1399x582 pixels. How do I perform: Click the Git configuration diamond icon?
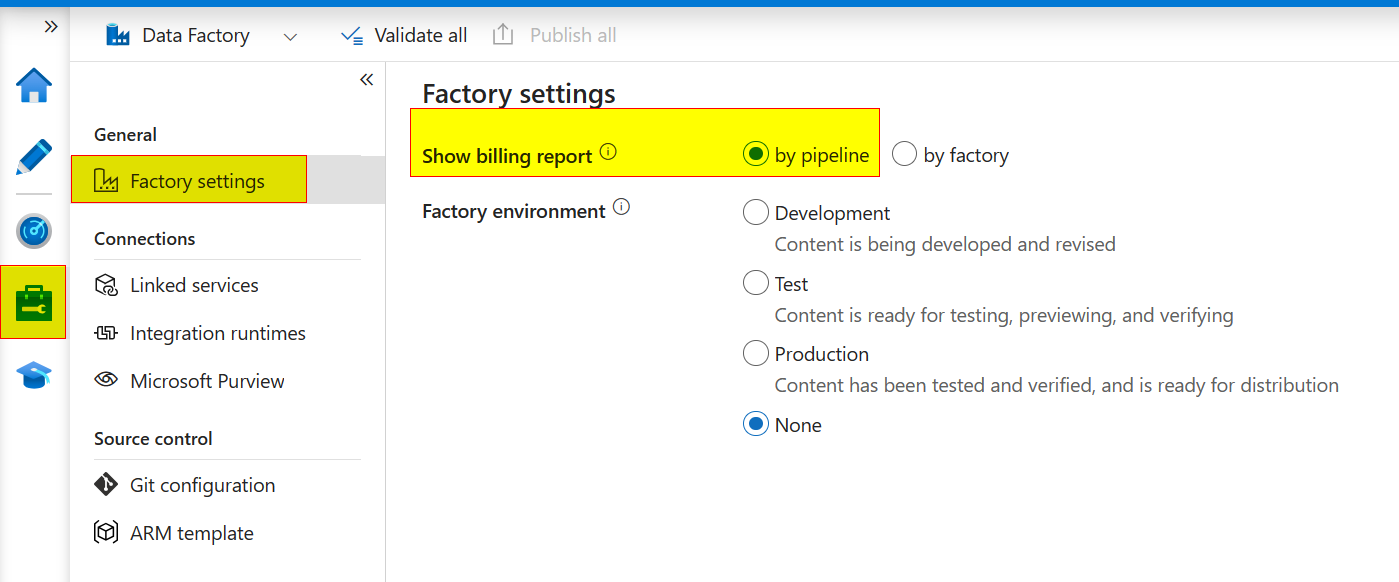(x=106, y=485)
